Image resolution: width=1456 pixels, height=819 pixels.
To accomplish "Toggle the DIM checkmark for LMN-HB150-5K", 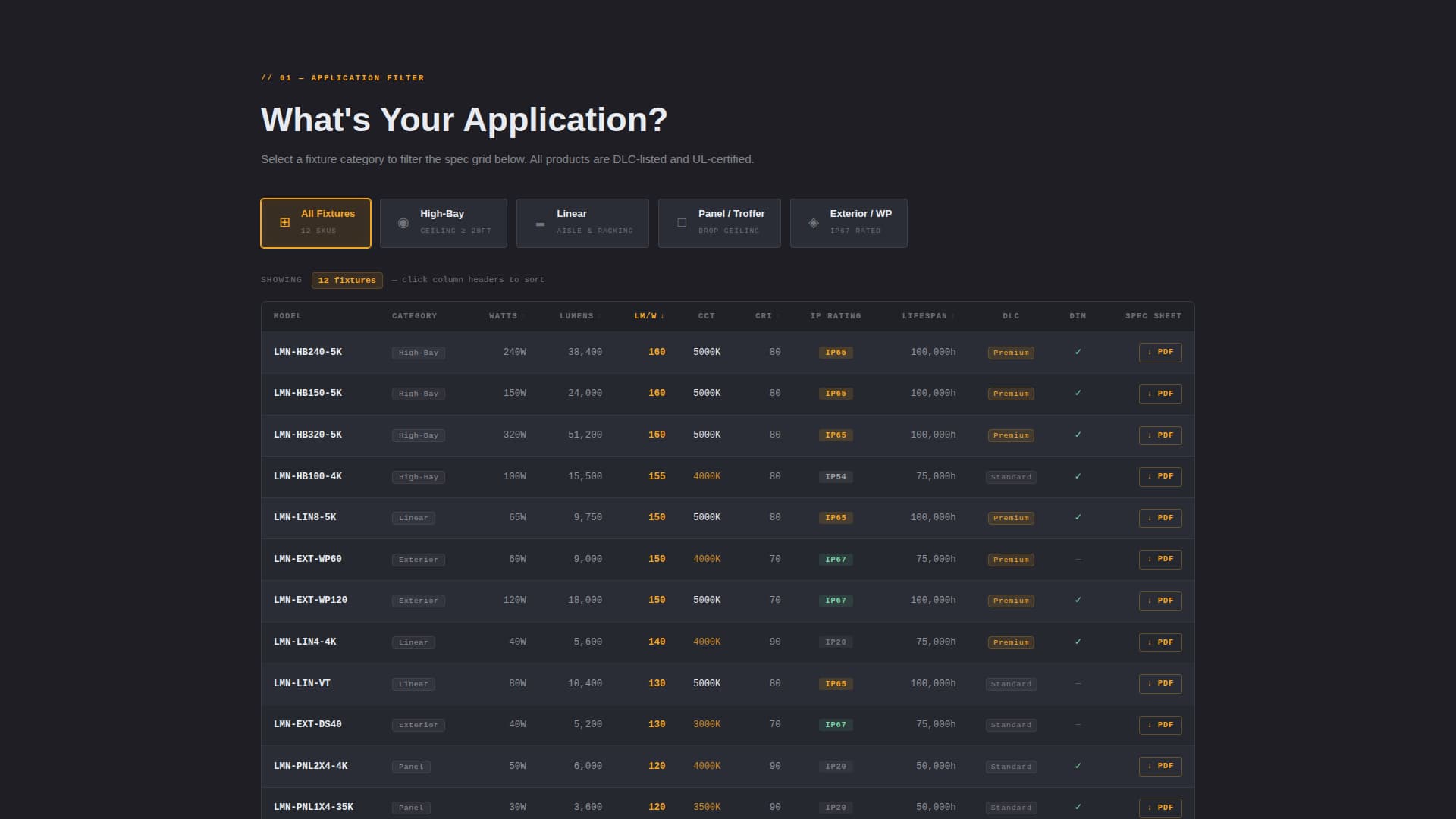I will point(1078,393).
